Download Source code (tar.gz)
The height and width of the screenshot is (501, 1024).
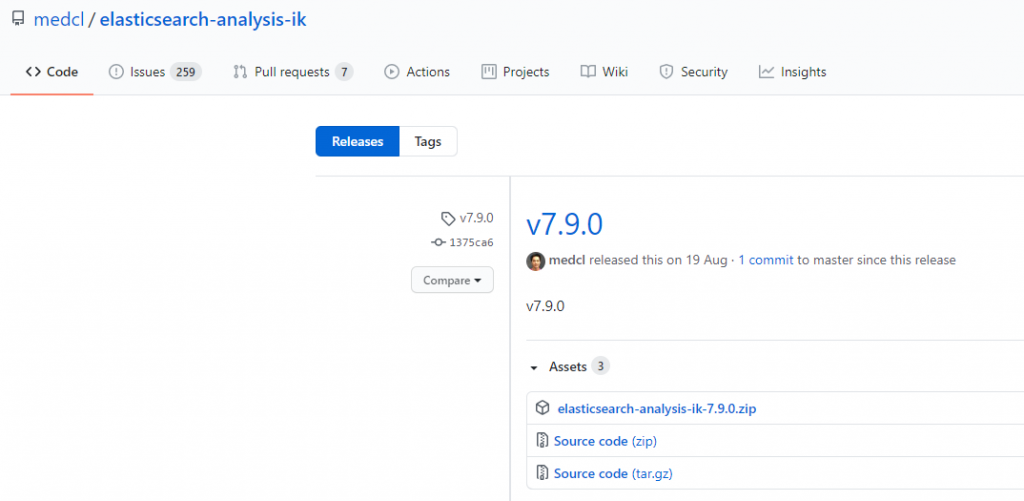coord(613,474)
